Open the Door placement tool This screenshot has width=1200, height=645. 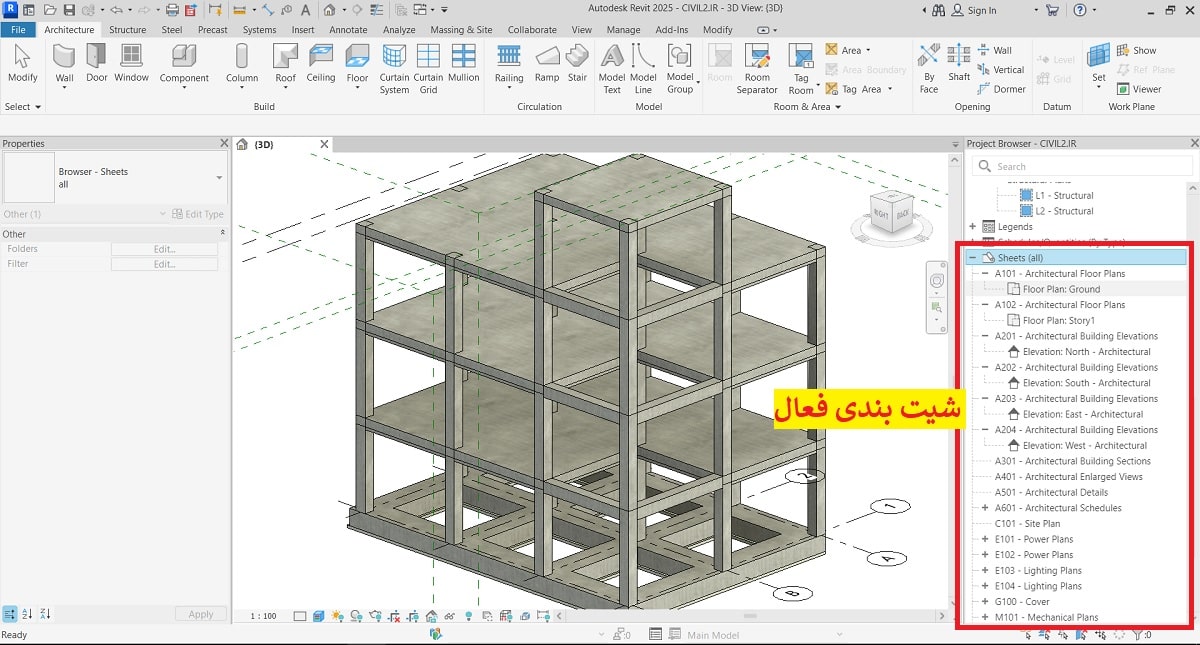(95, 65)
